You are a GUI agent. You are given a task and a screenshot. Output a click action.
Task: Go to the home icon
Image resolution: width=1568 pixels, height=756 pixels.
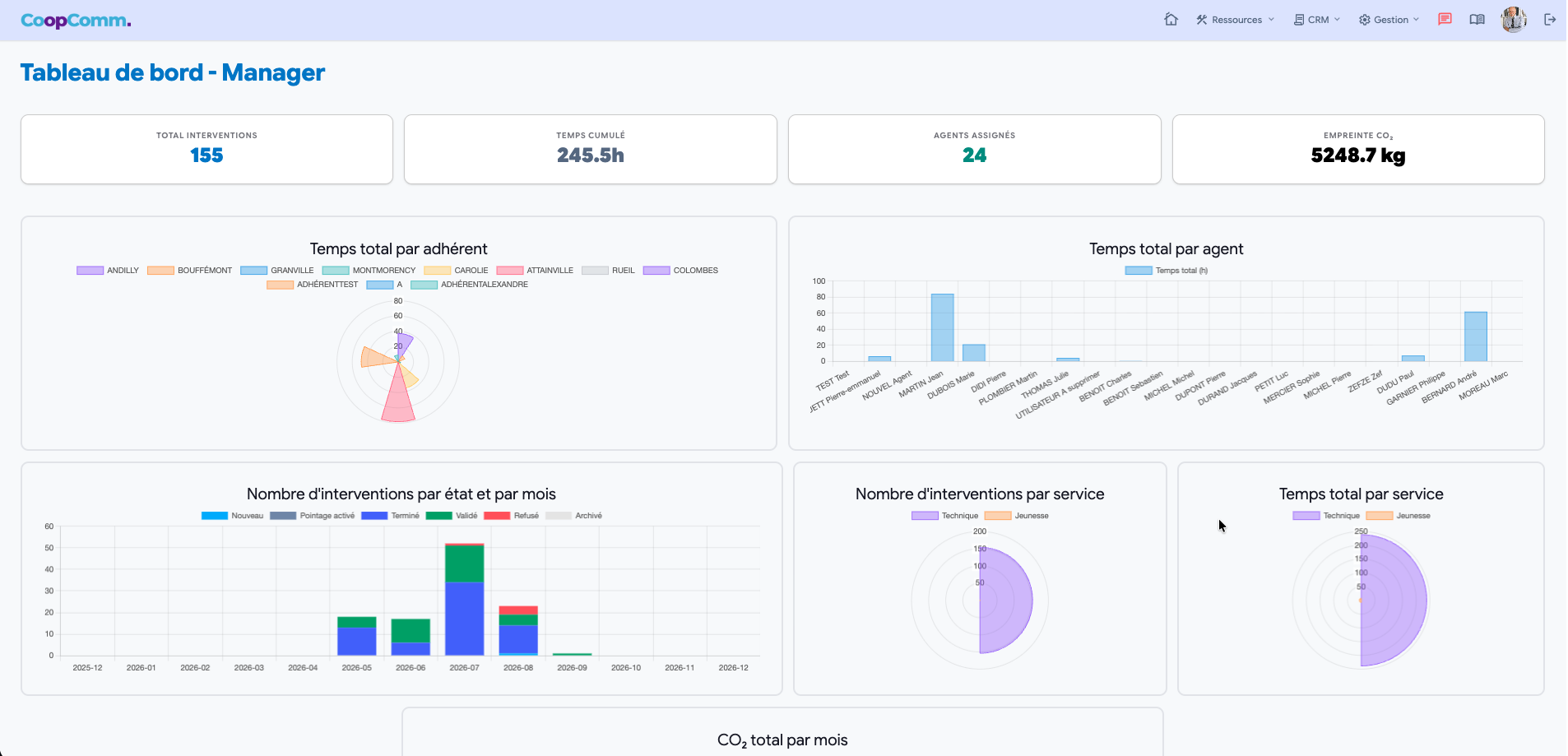tap(1171, 20)
